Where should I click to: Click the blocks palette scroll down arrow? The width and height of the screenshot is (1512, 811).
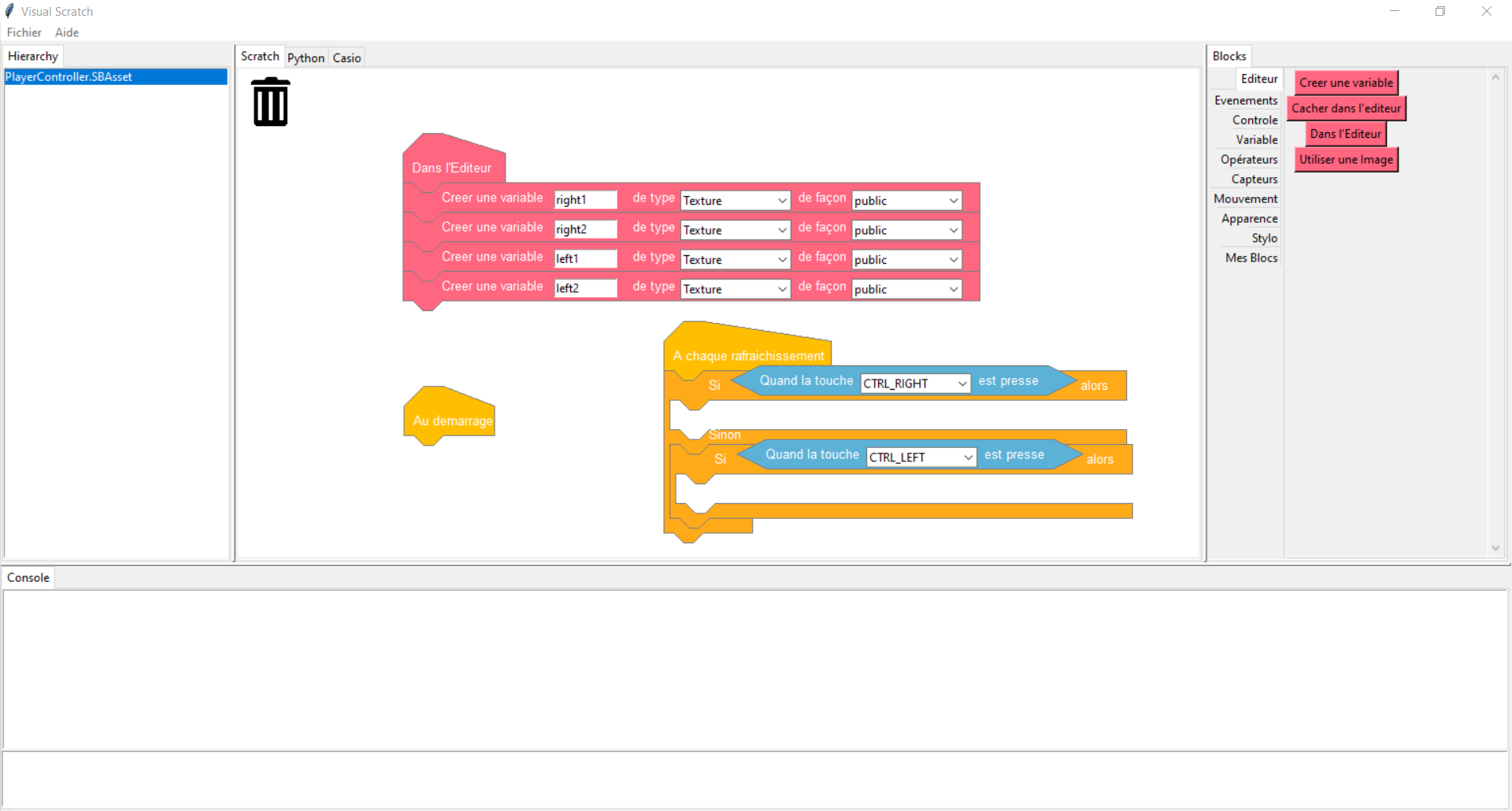pos(1495,548)
